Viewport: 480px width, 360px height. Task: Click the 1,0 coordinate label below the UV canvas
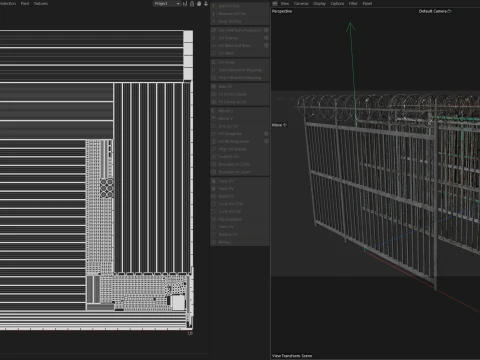point(190,333)
